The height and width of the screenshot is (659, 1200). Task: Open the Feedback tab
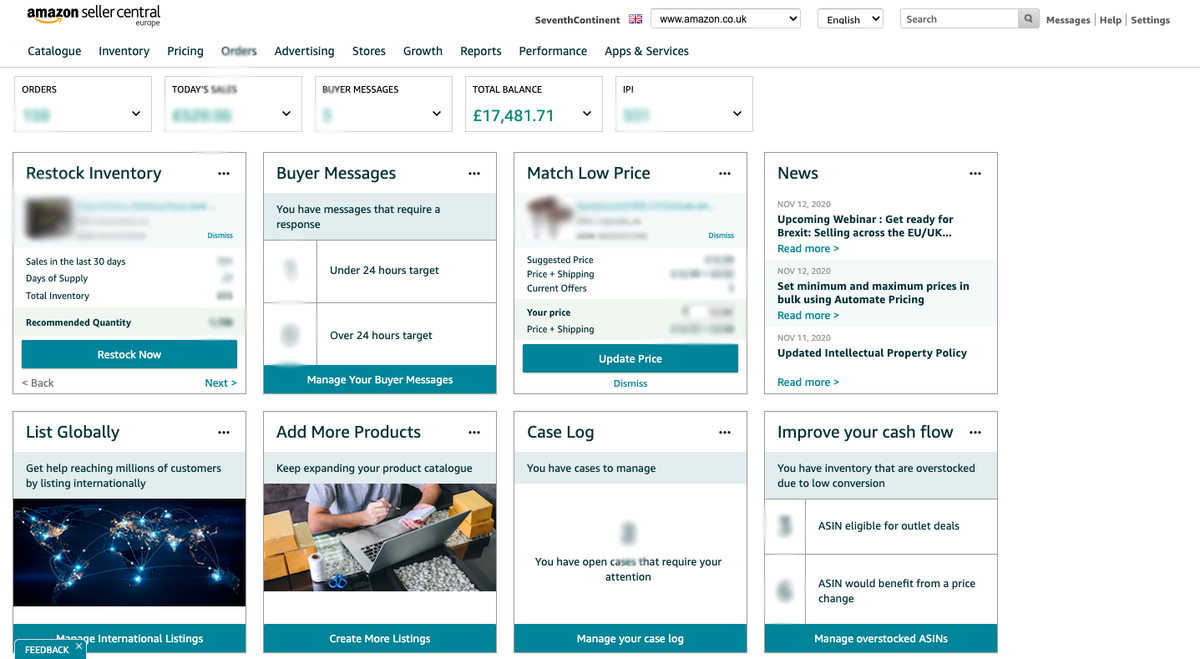46,650
